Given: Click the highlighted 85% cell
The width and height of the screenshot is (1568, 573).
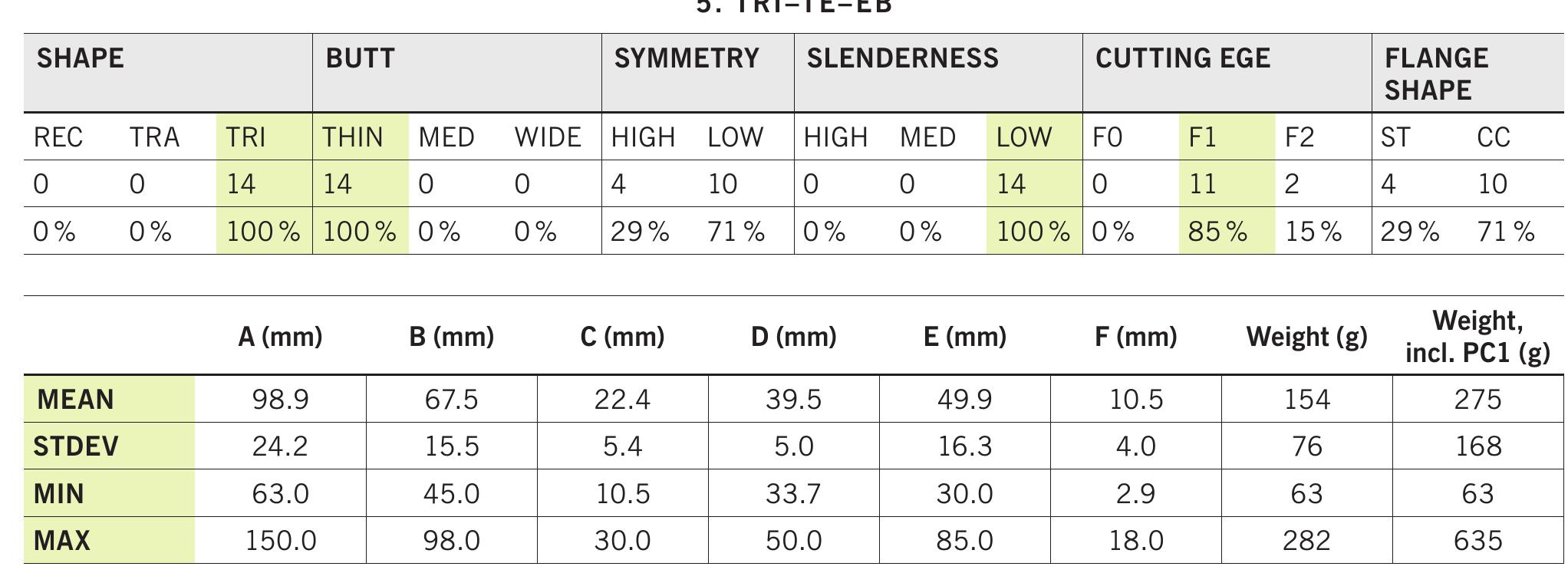Looking at the screenshot, I should click(1218, 232).
